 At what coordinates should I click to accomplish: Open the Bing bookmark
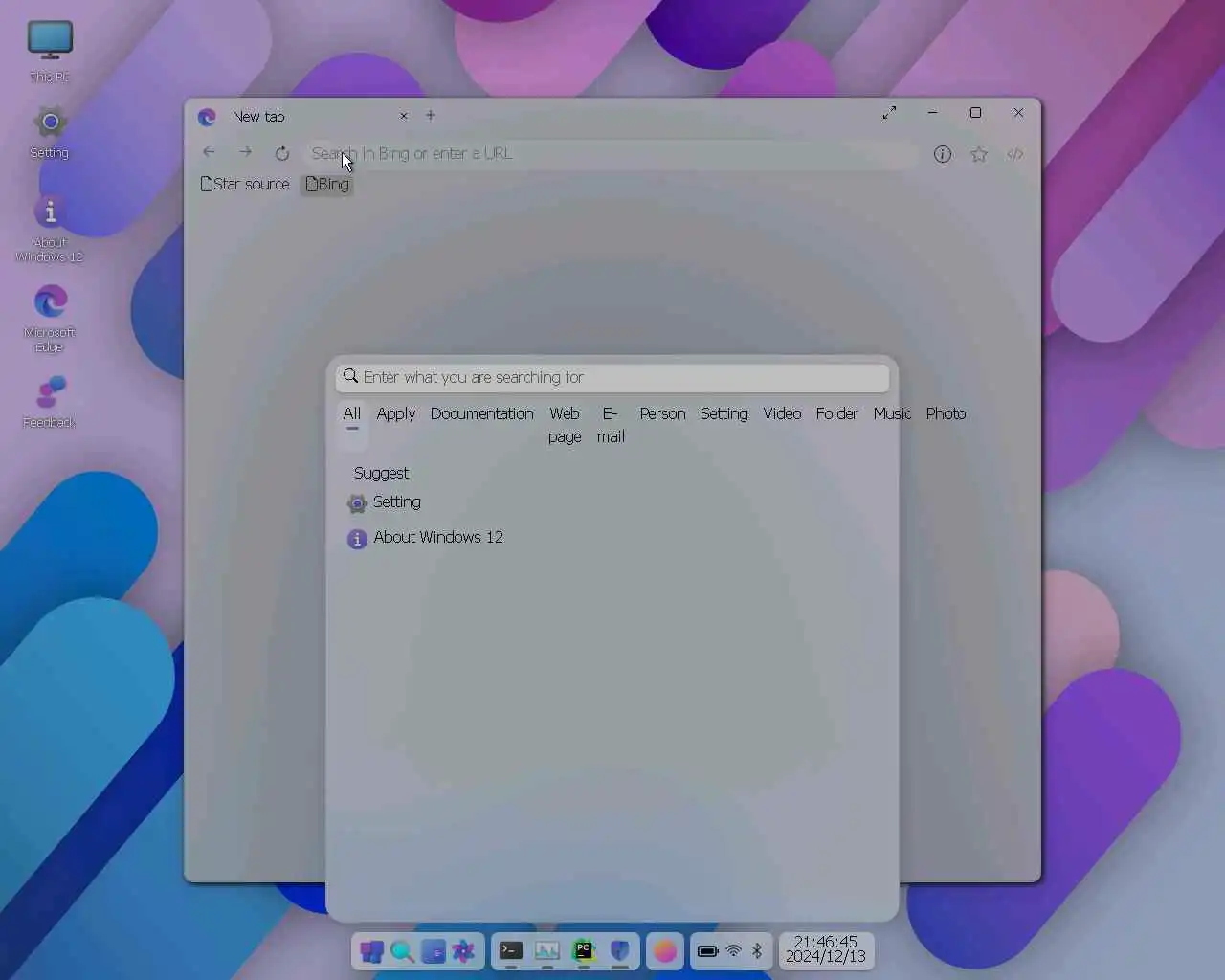(x=327, y=184)
